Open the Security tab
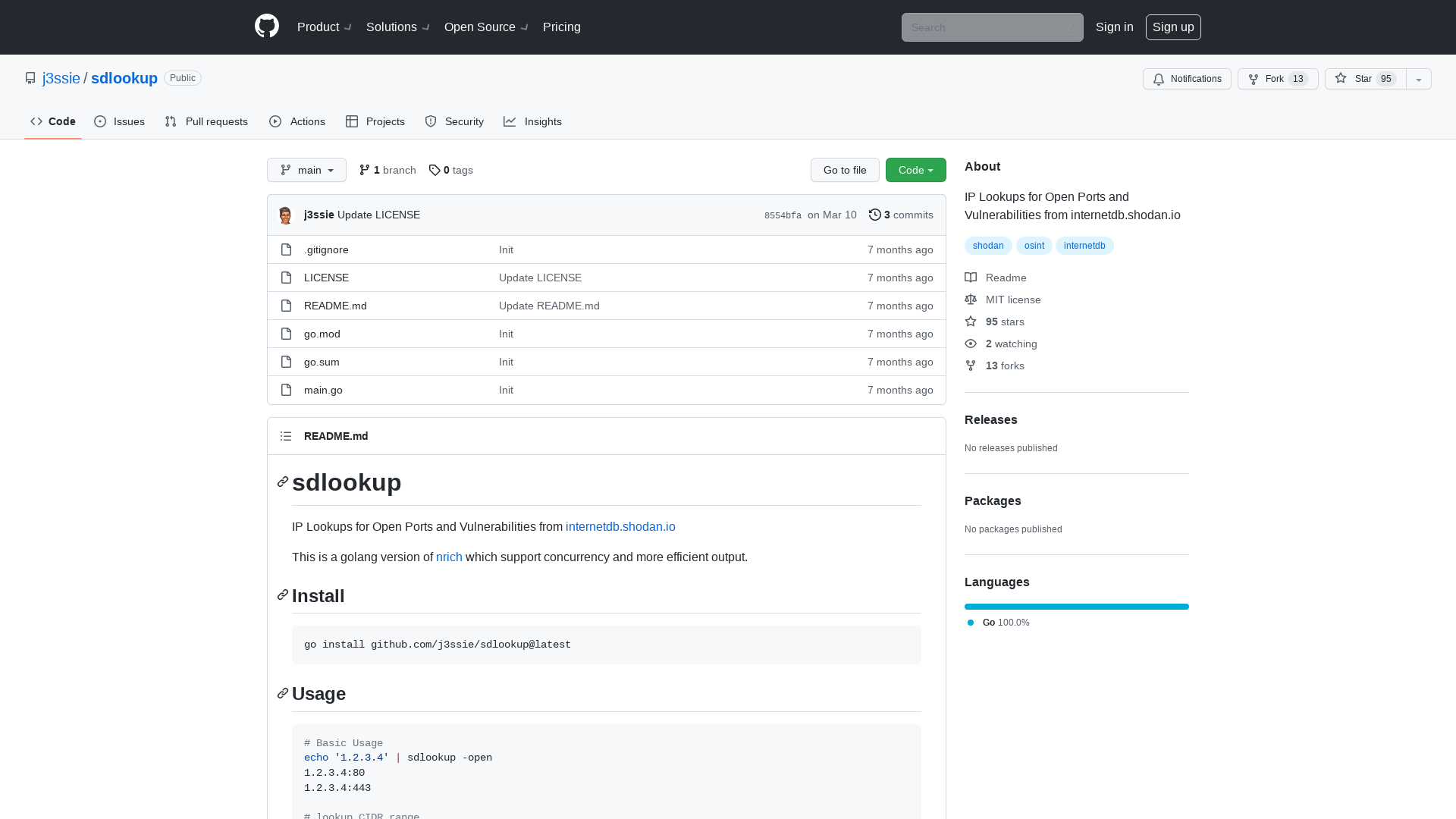This screenshot has width=1456, height=819. pos(454,121)
